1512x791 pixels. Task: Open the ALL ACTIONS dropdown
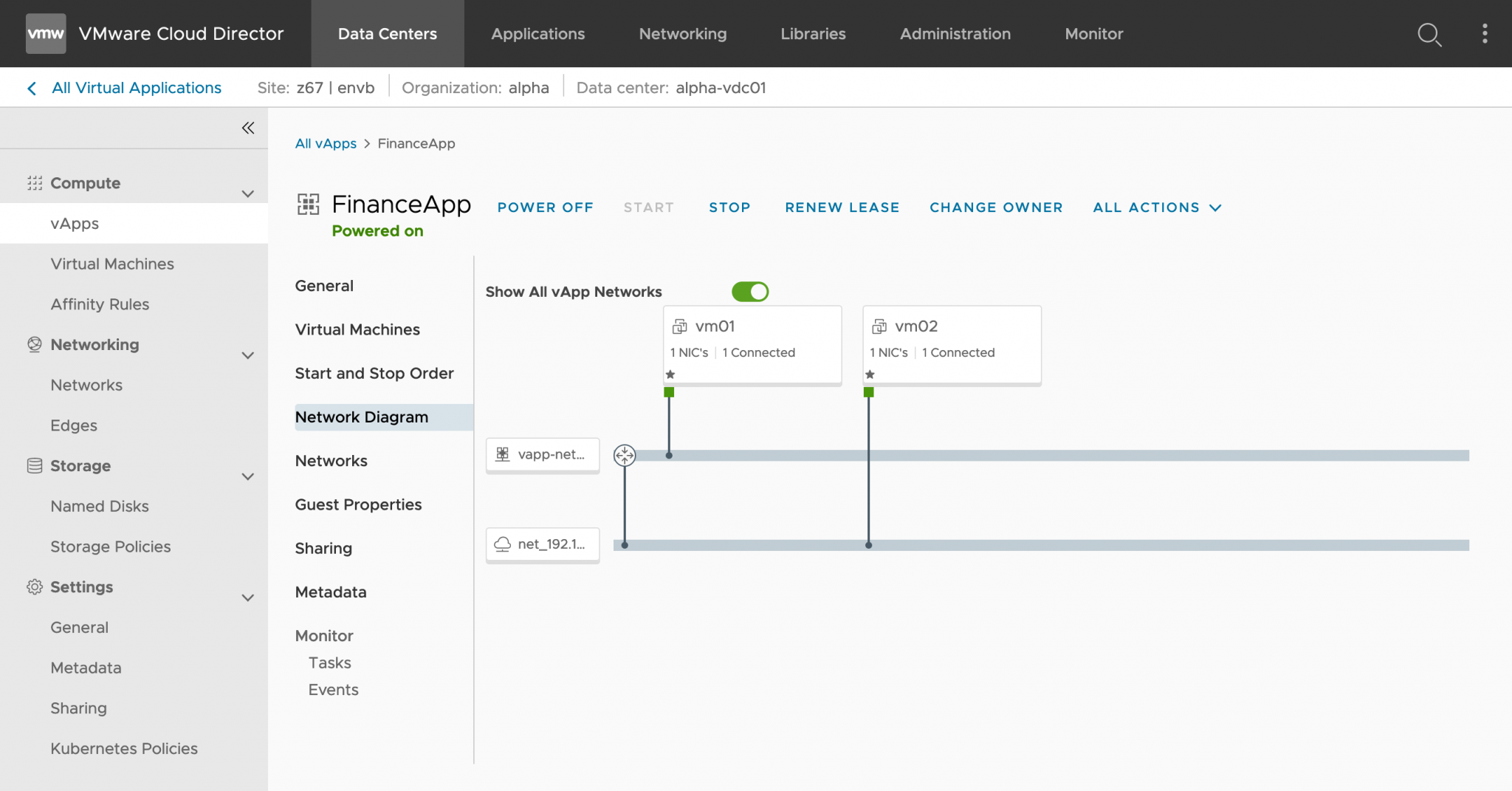point(1156,208)
